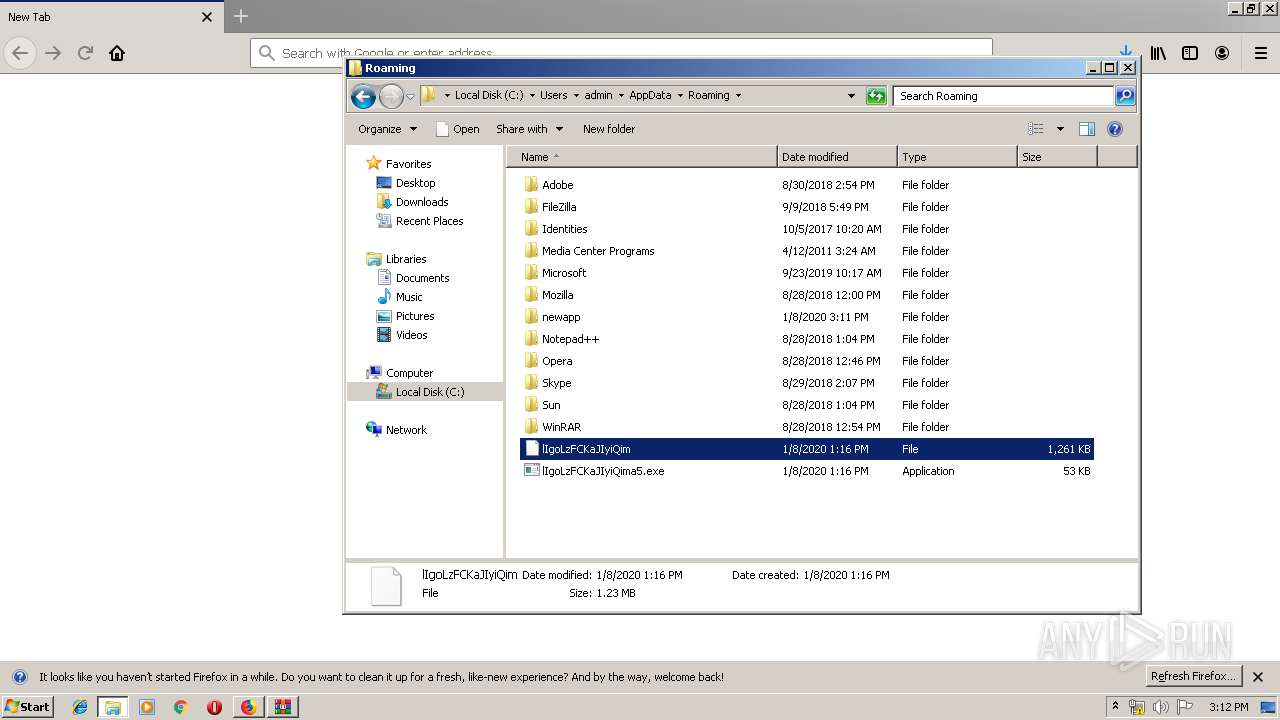Image resolution: width=1280 pixels, height=720 pixels.
Task: Click in the Search Roaming field
Action: pyautogui.click(x=1002, y=96)
